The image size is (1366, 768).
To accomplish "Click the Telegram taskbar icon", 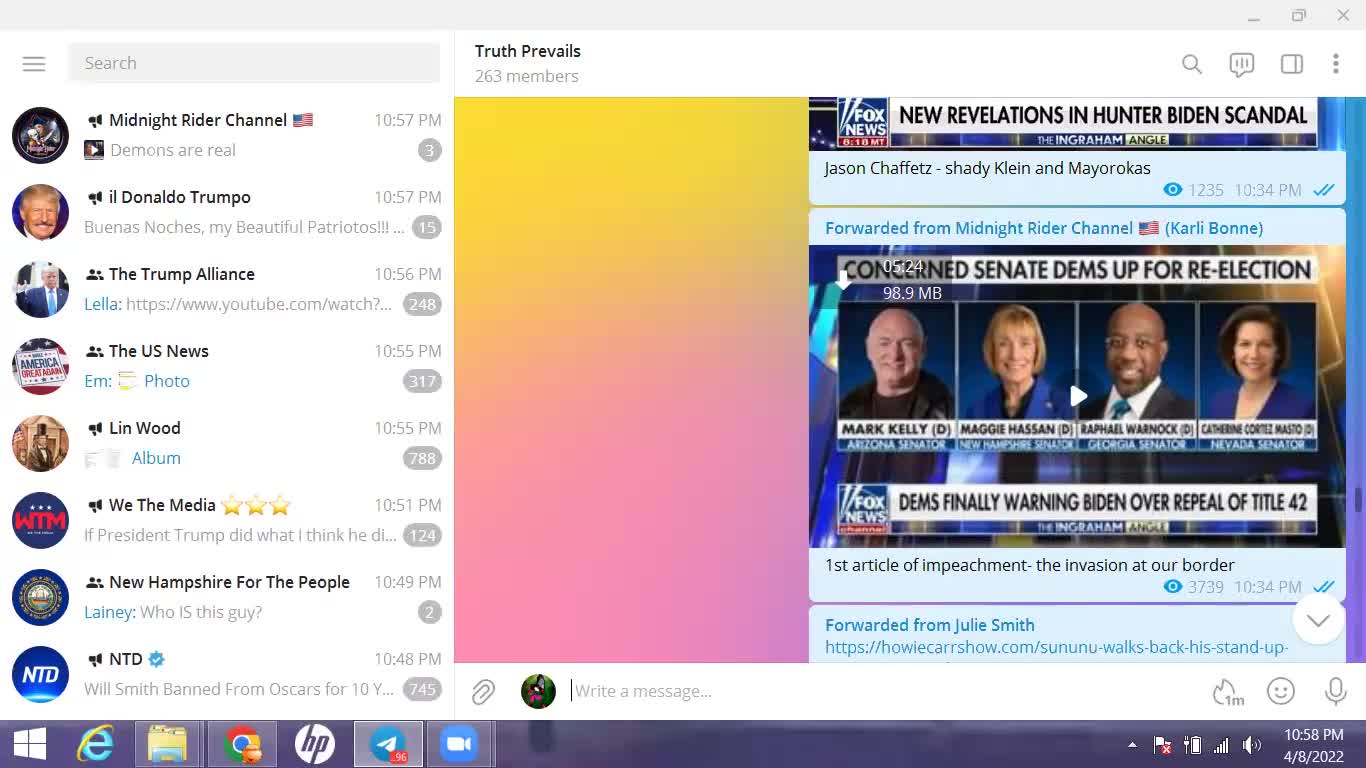I will [x=388, y=744].
